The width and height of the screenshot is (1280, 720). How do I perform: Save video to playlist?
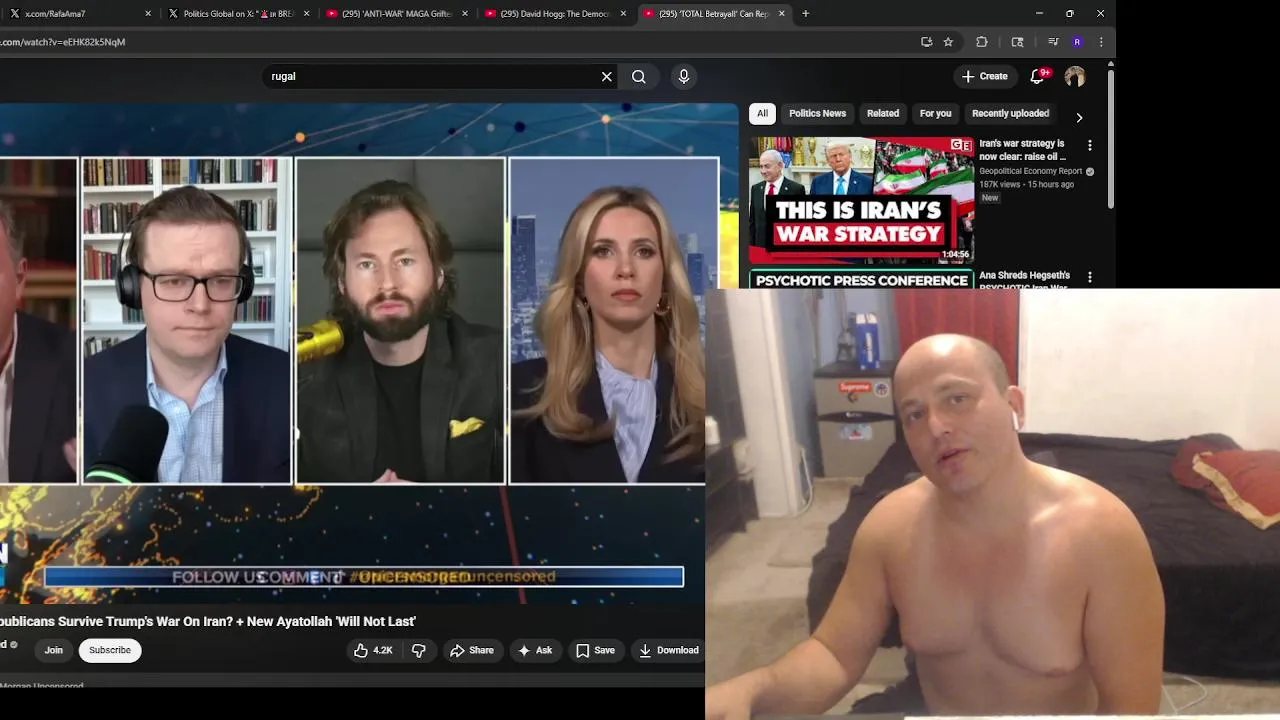point(595,650)
